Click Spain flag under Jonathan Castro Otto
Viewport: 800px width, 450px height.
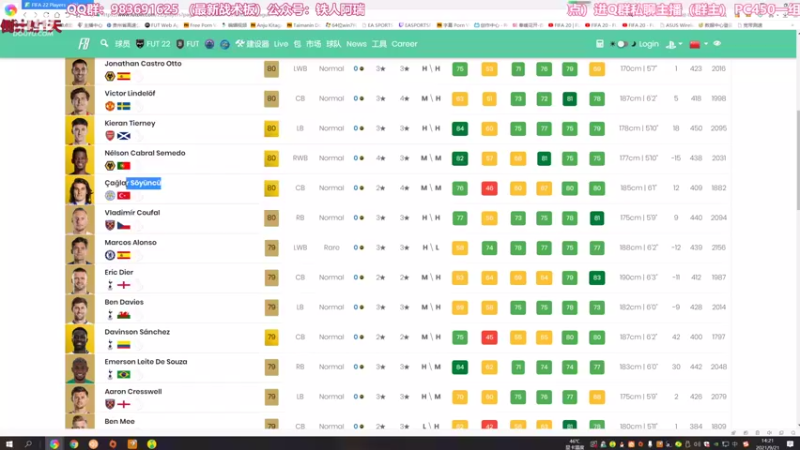coord(123,77)
